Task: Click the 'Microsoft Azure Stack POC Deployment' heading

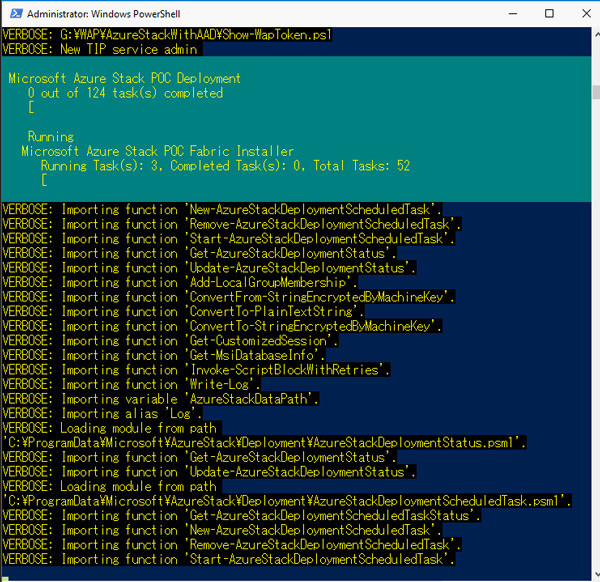Action: 124,78
